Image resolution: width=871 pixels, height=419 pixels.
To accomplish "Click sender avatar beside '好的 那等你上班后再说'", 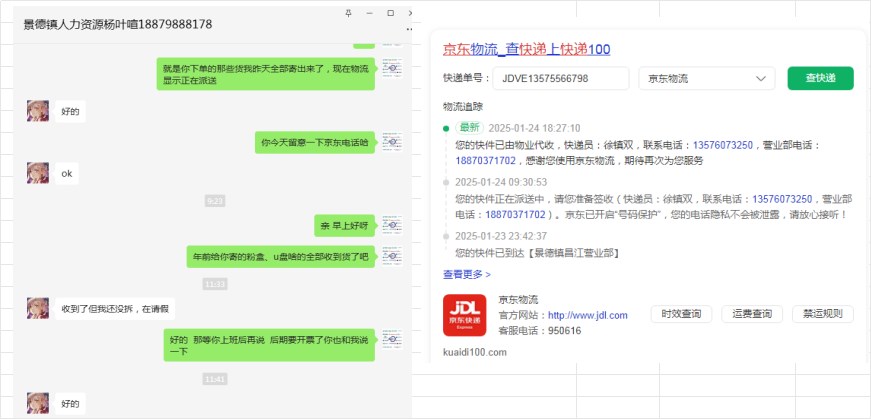I will pos(392,339).
